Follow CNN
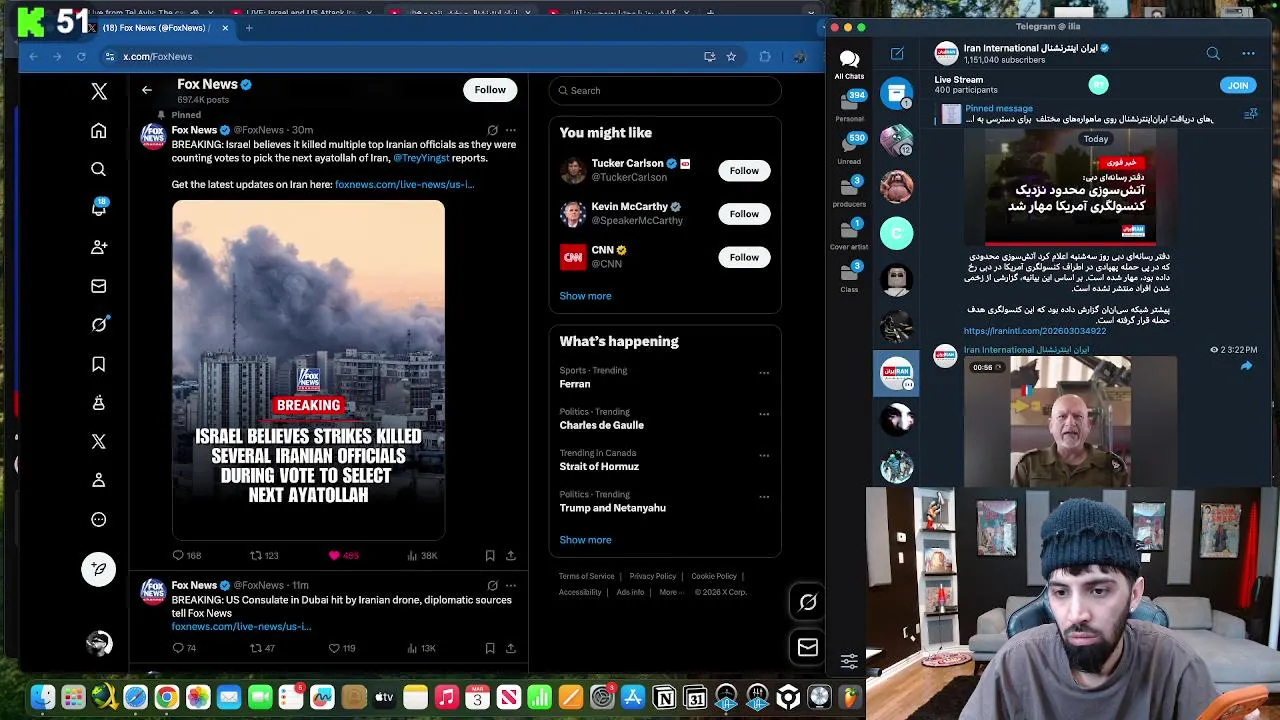The height and width of the screenshot is (720, 1280). (744, 257)
